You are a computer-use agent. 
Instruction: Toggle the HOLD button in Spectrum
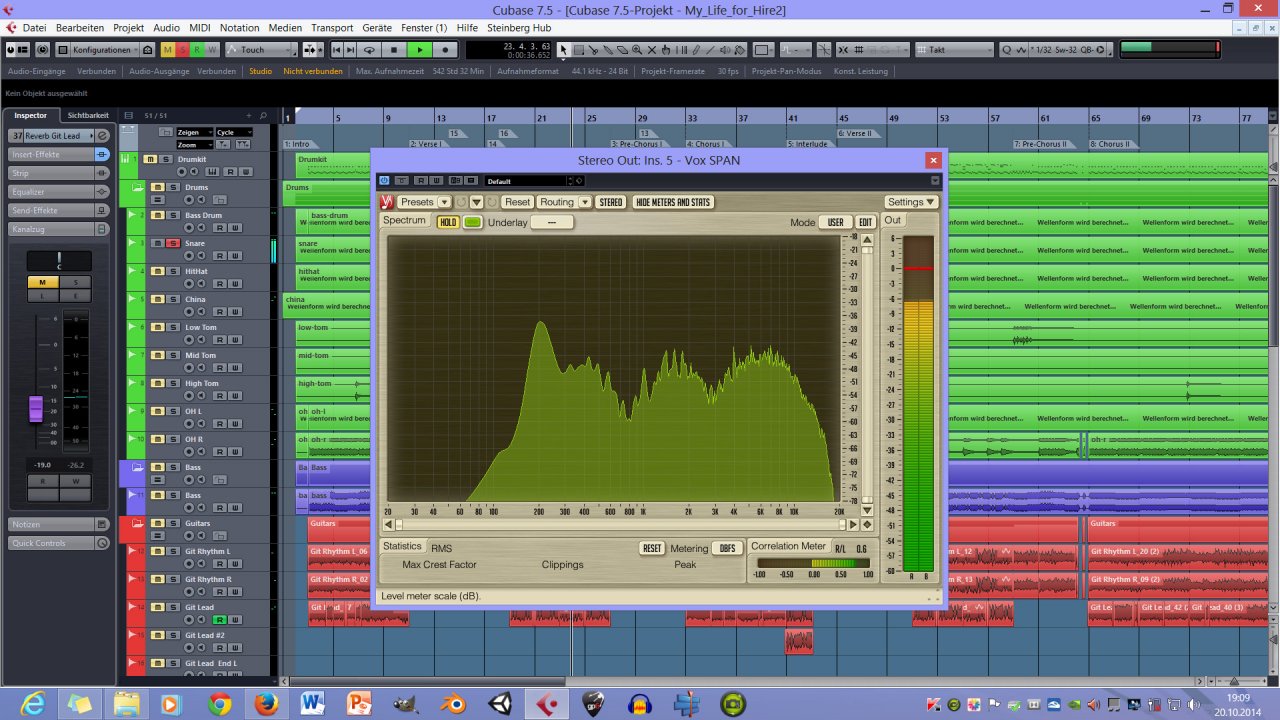pyautogui.click(x=448, y=222)
